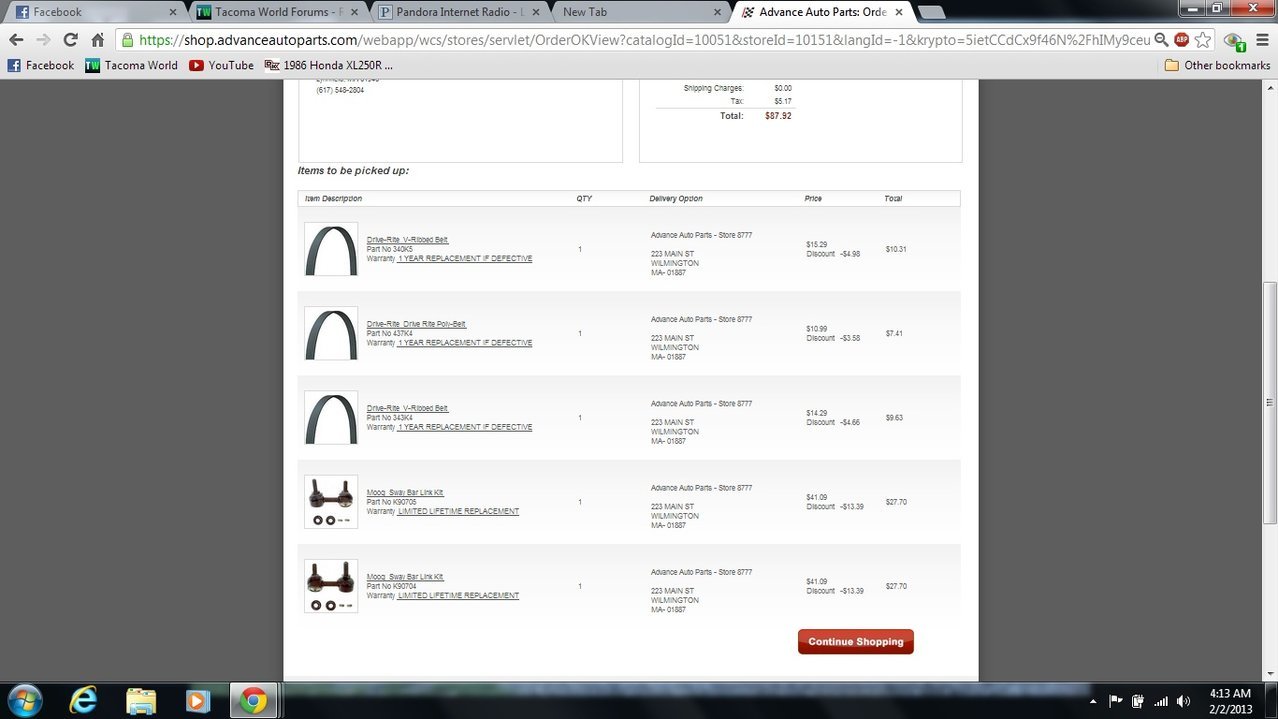This screenshot has height=719, width=1278.
Task: Click the belt thumbnail for part 340K5
Action: 331,249
